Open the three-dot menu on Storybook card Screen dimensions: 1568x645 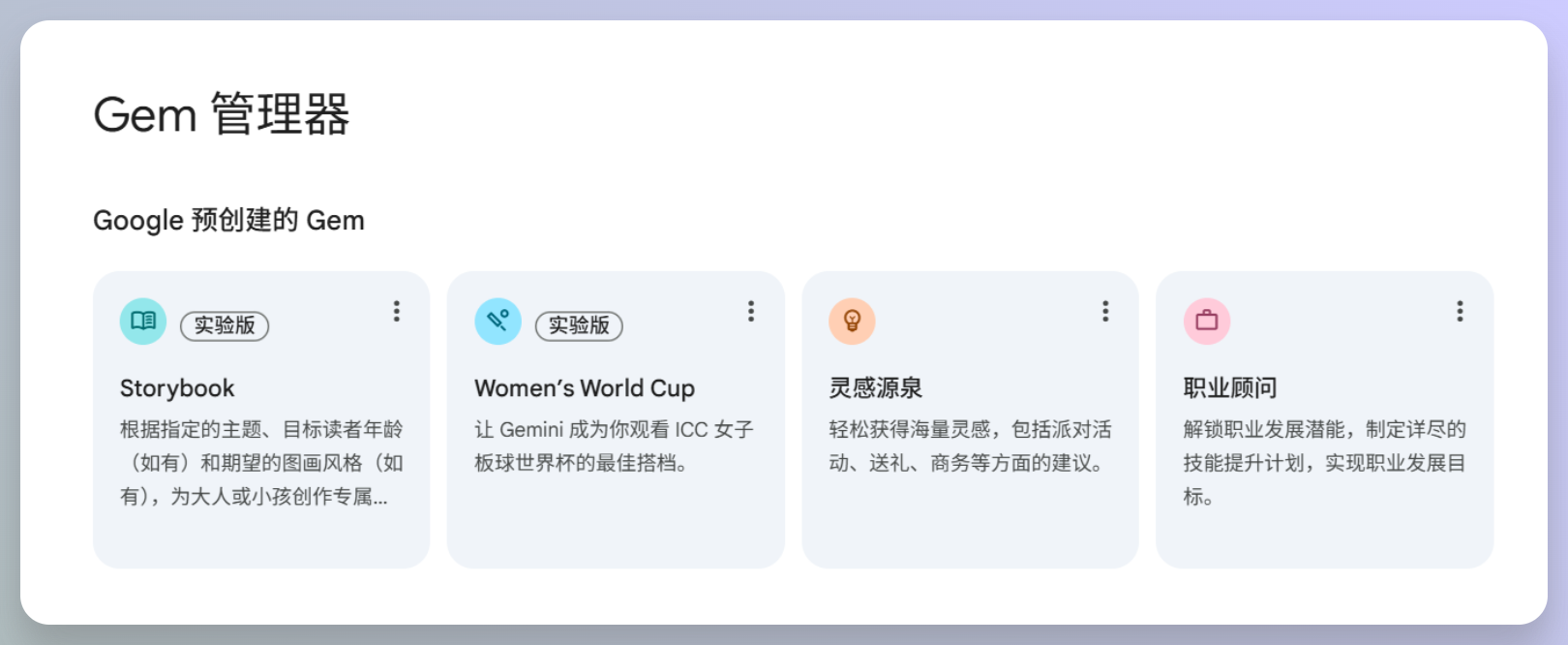[397, 311]
